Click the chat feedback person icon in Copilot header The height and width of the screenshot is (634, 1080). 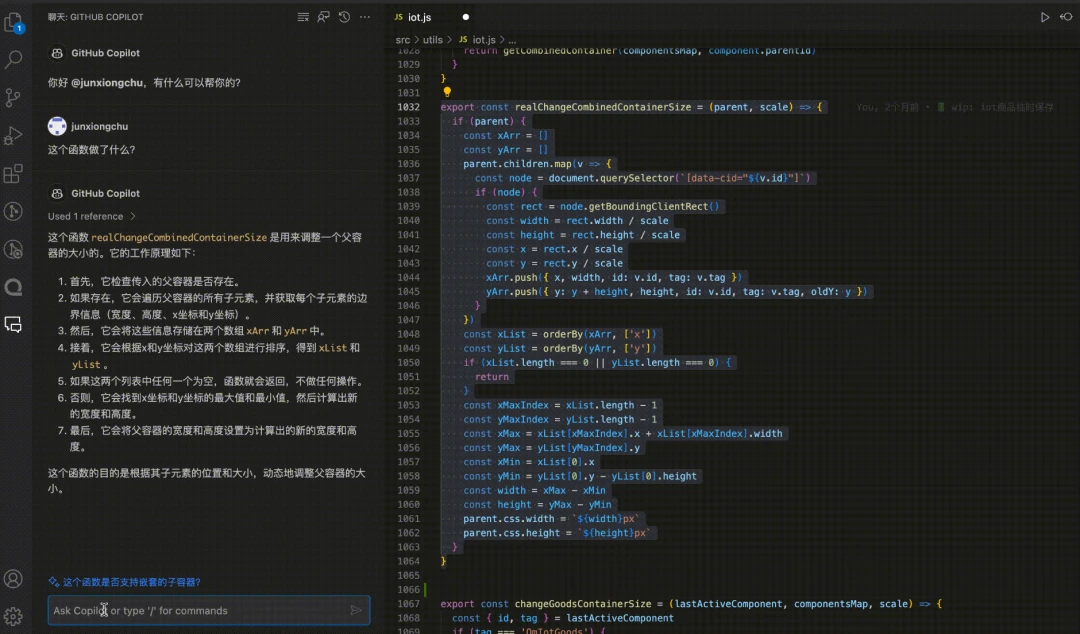[x=324, y=17]
